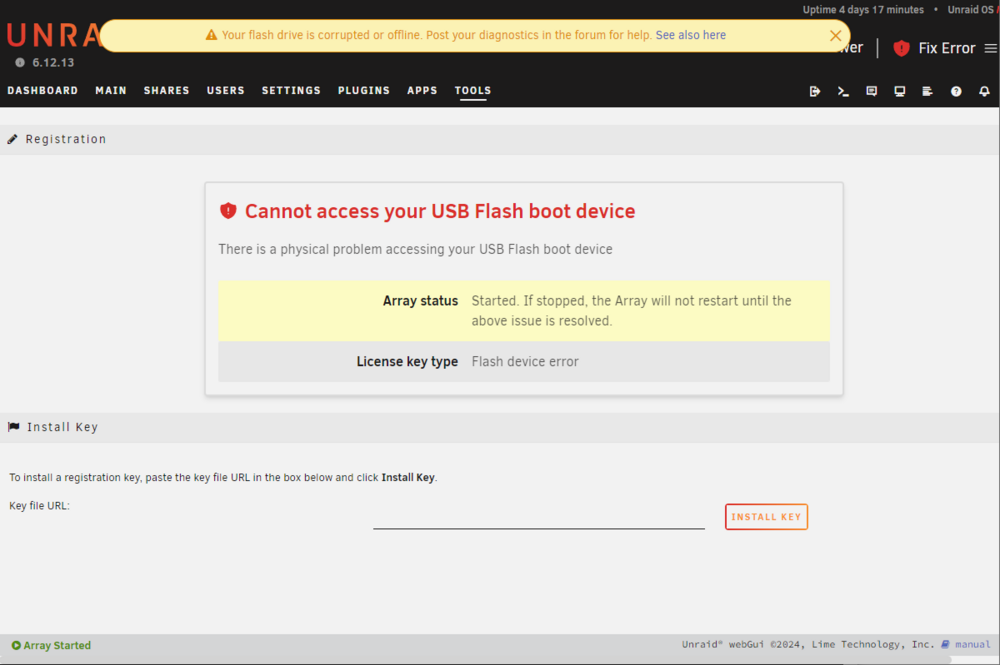Click the 6.12.13 version number
The width and height of the screenshot is (1000, 665).
point(53,62)
